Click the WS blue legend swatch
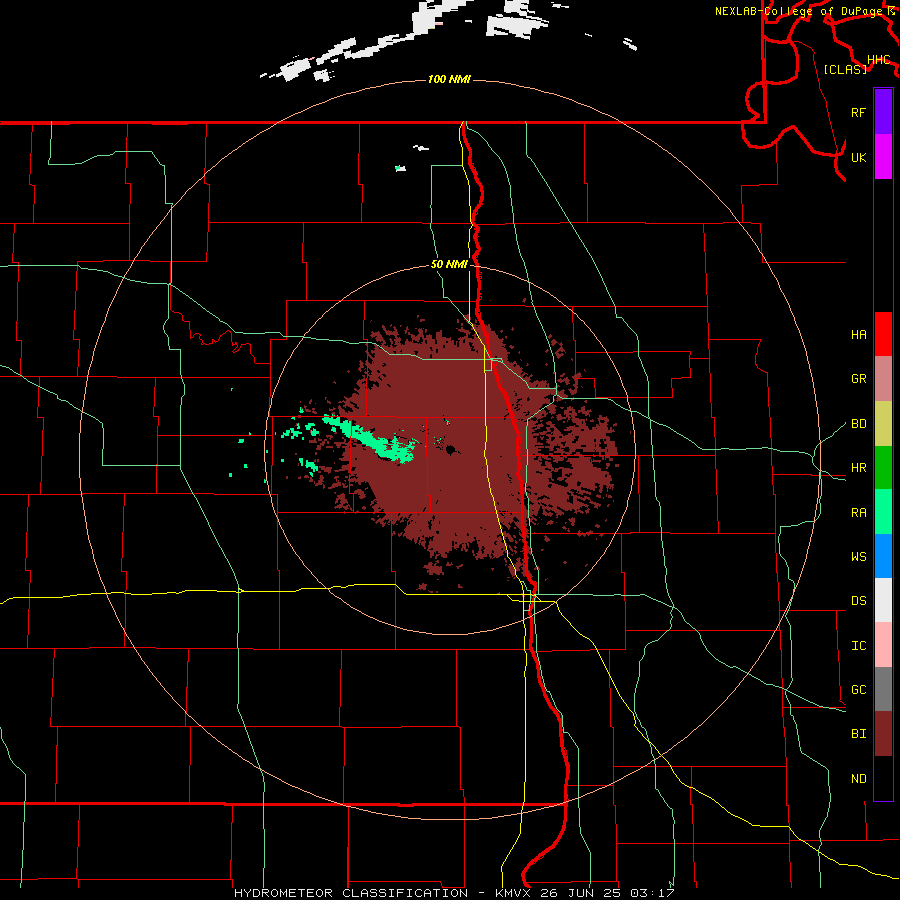Viewport: 900px width, 900px height. (x=883, y=556)
